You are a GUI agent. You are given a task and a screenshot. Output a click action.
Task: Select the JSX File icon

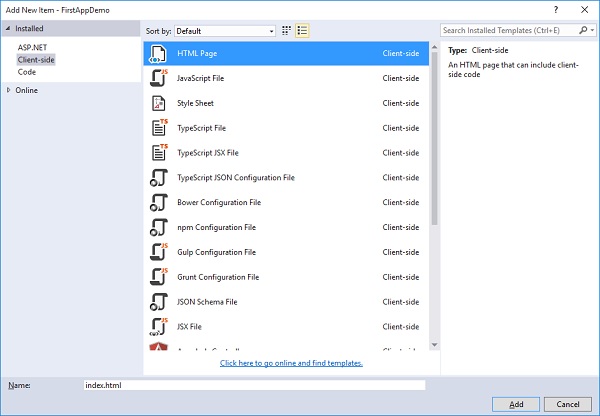tap(158, 326)
